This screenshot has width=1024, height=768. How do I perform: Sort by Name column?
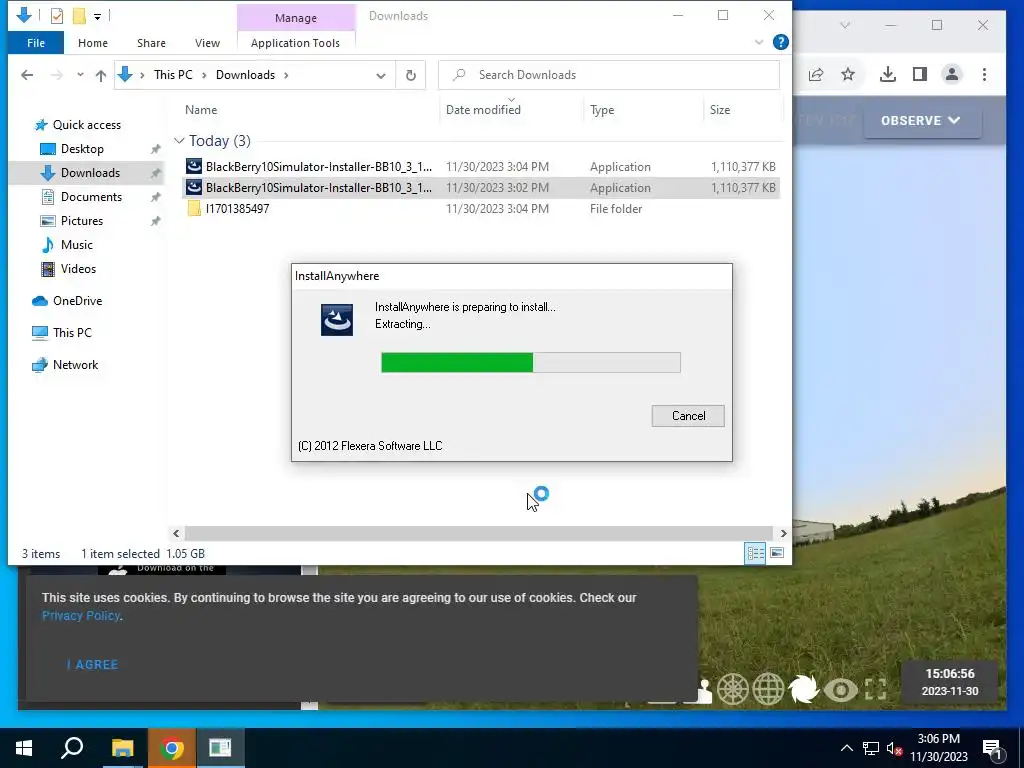200,110
